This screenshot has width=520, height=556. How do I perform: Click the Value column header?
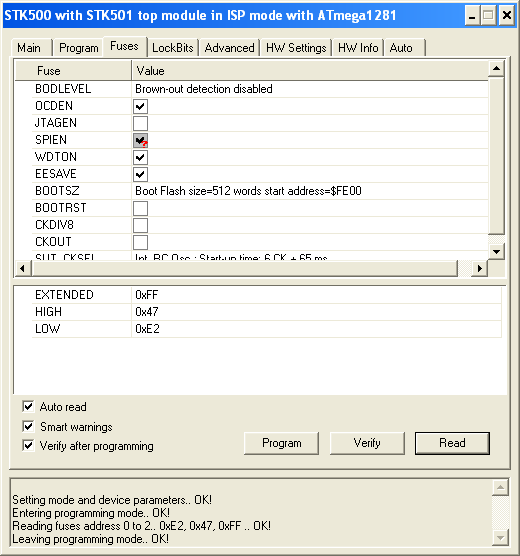coord(310,71)
